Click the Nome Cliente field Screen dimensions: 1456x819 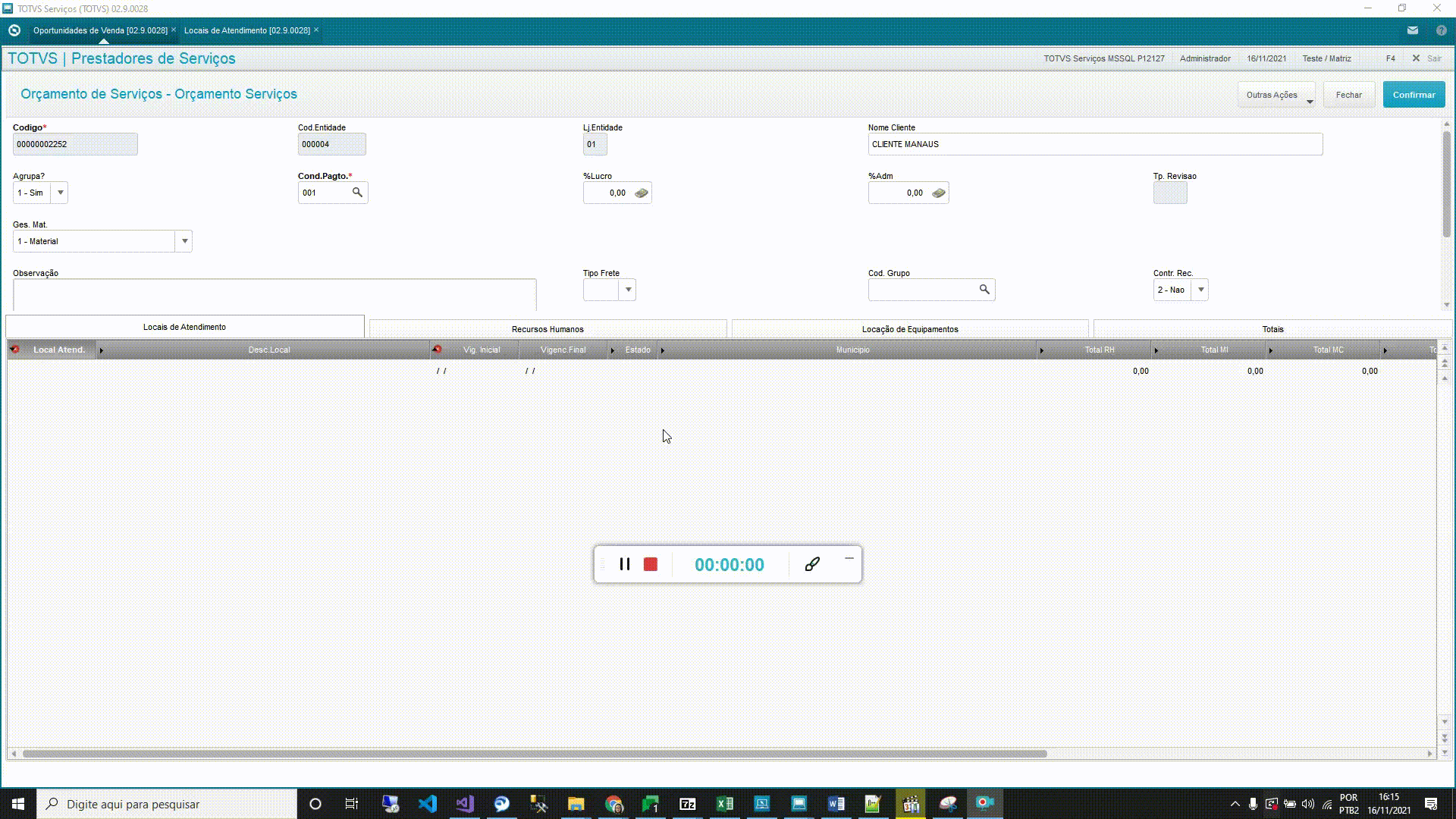tap(1095, 144)
